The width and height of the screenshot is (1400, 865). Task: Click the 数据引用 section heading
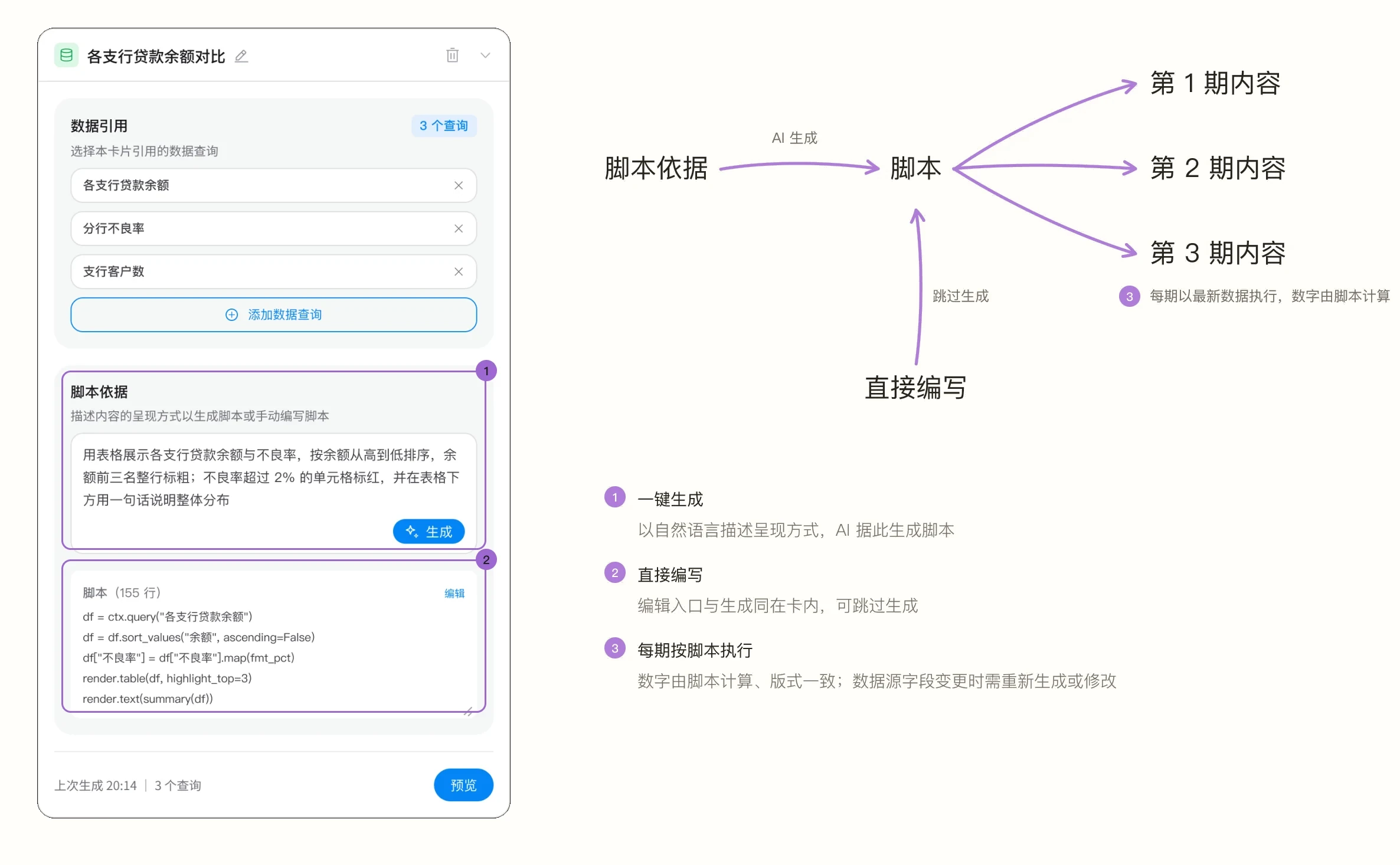(99, 126)
